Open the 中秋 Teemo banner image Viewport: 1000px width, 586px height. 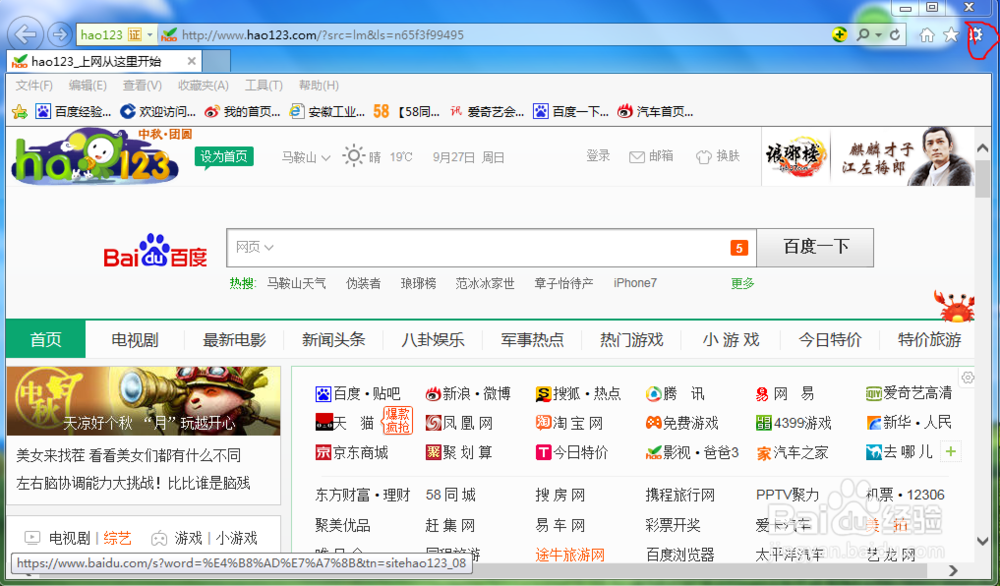point(143,401)
